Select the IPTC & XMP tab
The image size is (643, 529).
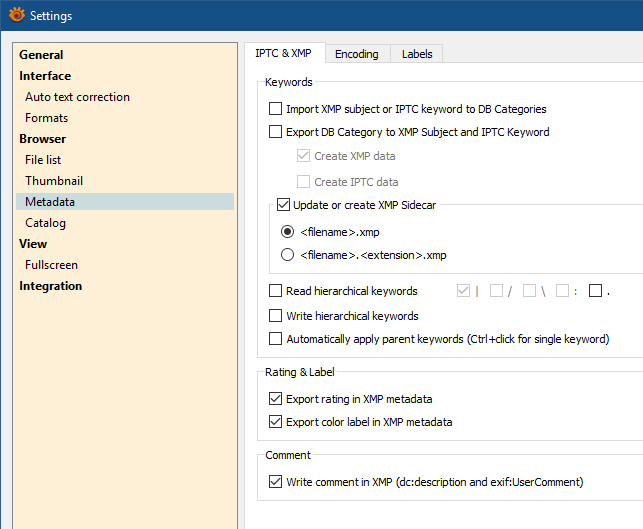282,53
